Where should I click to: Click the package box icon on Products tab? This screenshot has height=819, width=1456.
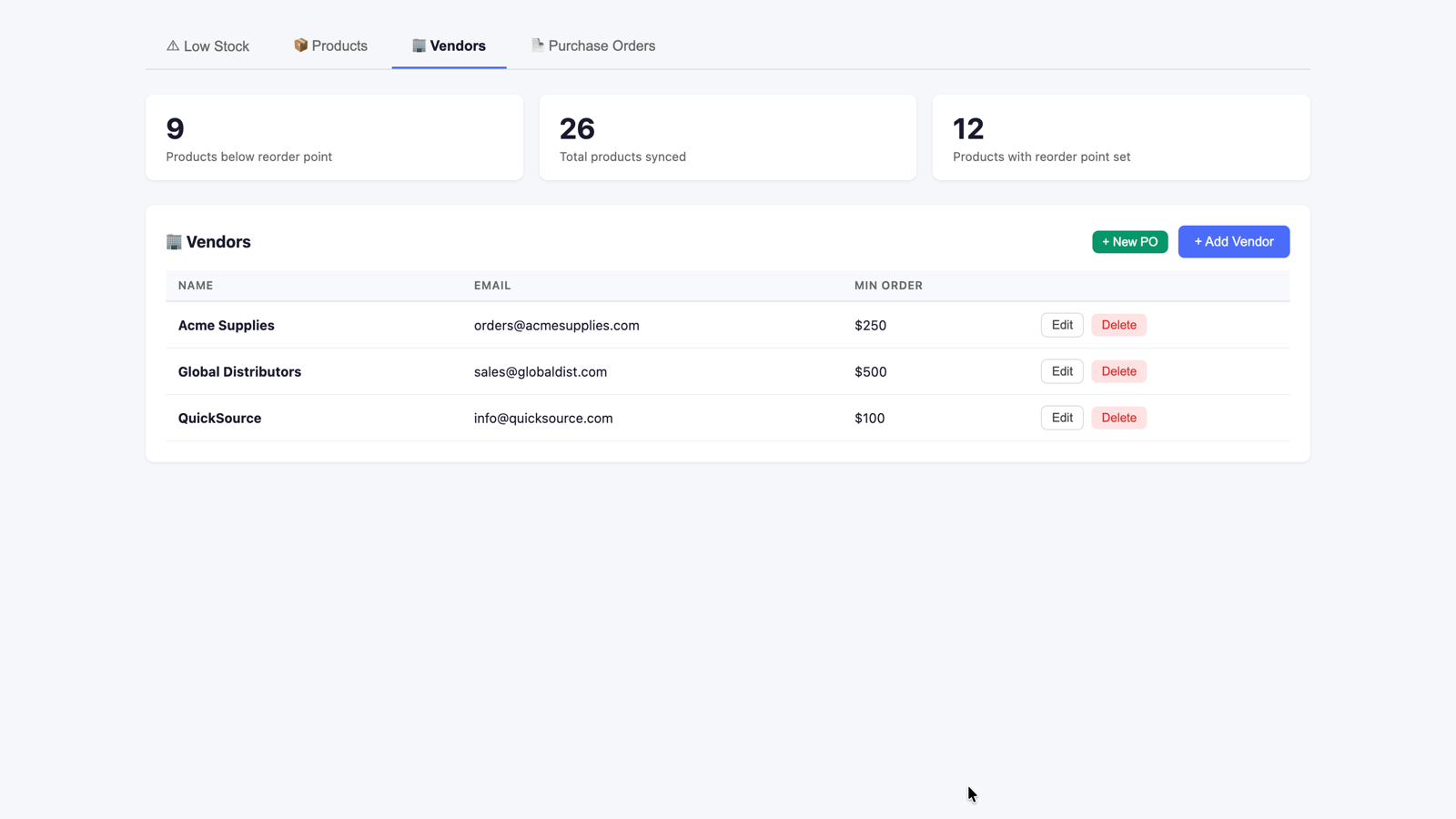point(300,45)
